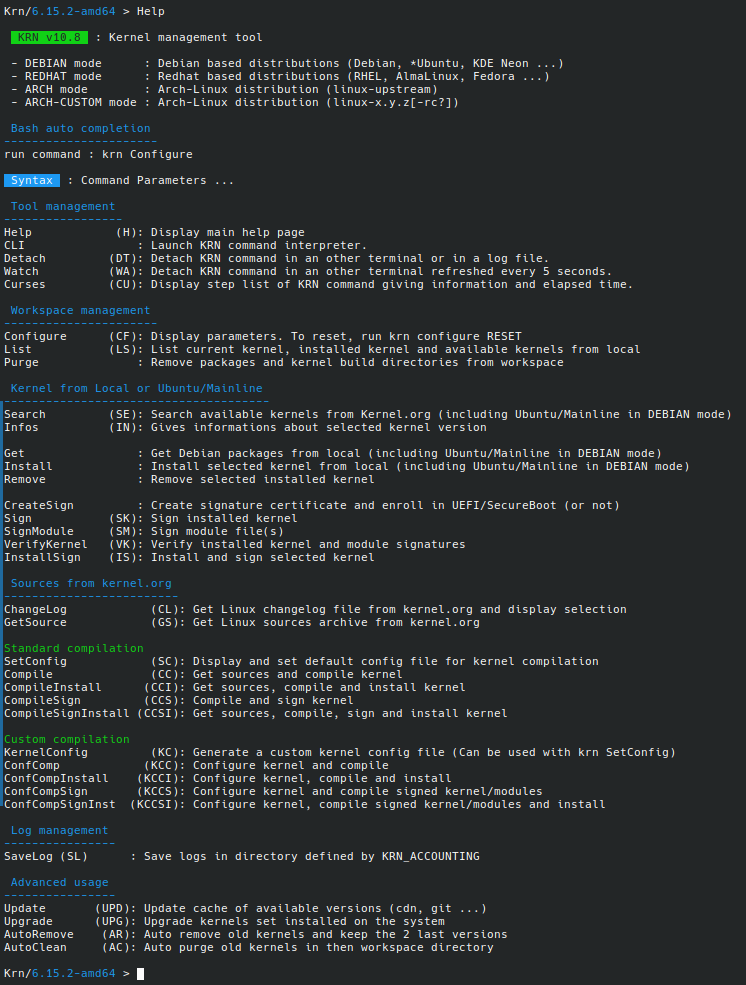Click the 'Workspace management' section heading
746x985 pixels.
(80, 310)
